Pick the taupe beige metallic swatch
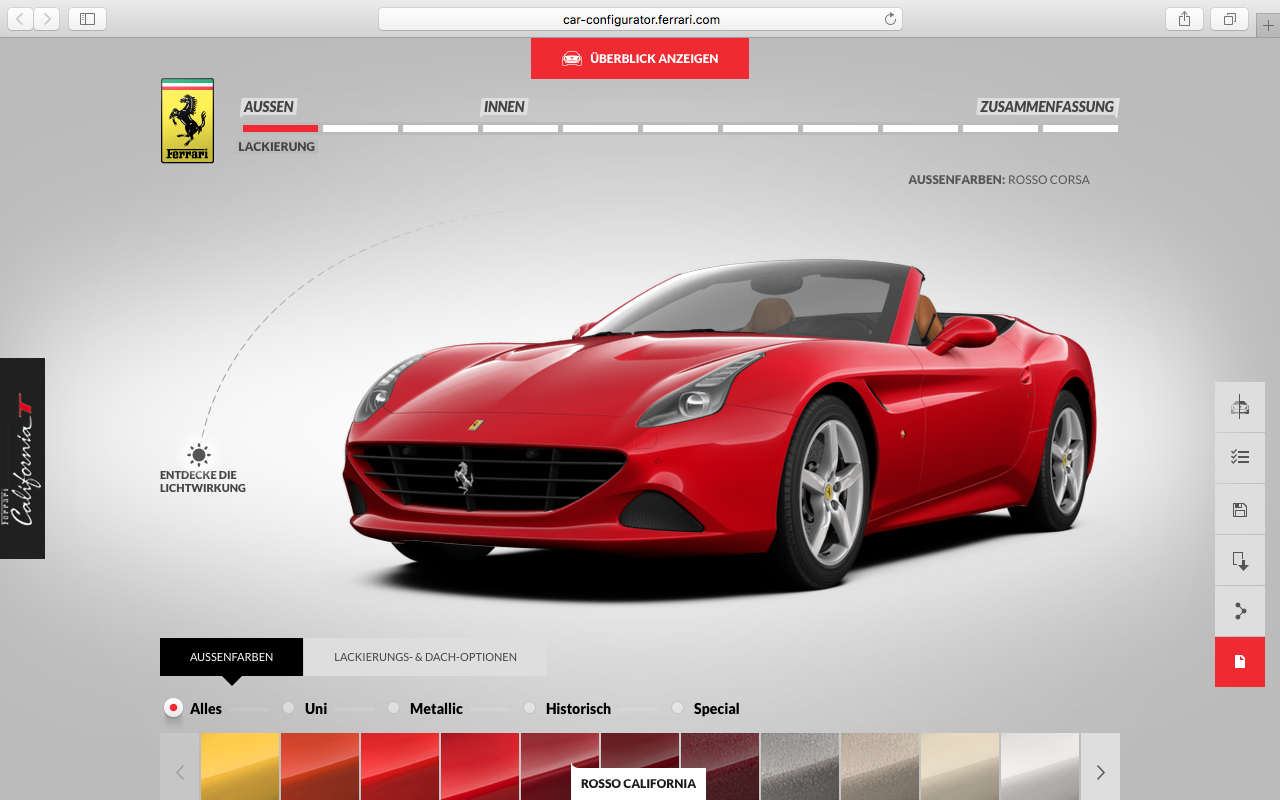The image size is (1280, 800). 880,766
